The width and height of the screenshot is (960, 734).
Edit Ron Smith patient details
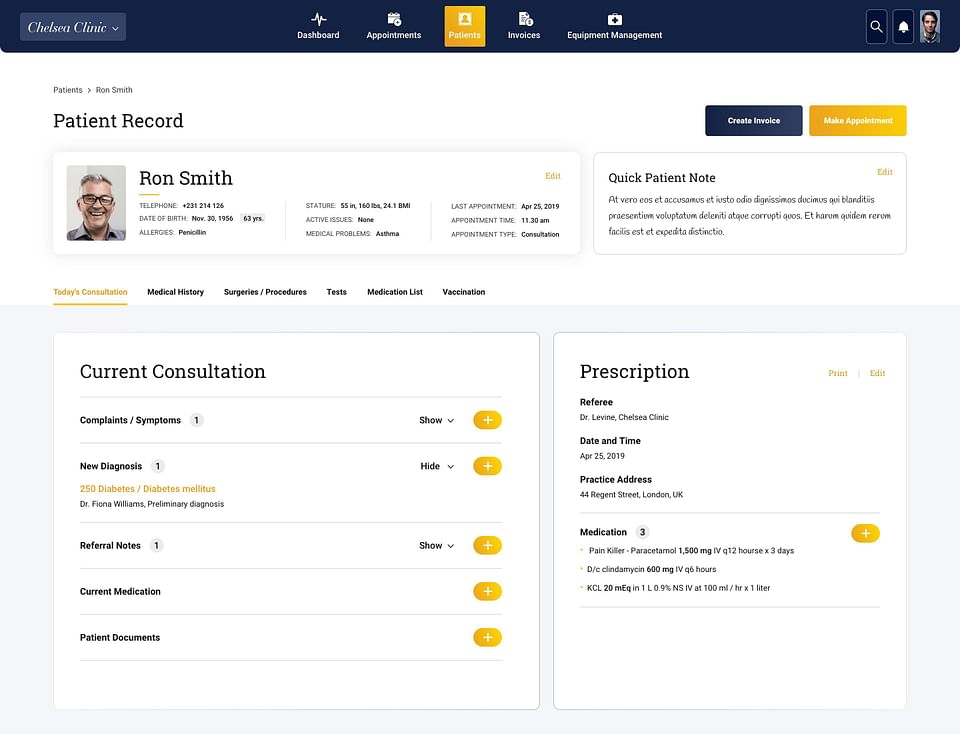[x=553, y=176]
